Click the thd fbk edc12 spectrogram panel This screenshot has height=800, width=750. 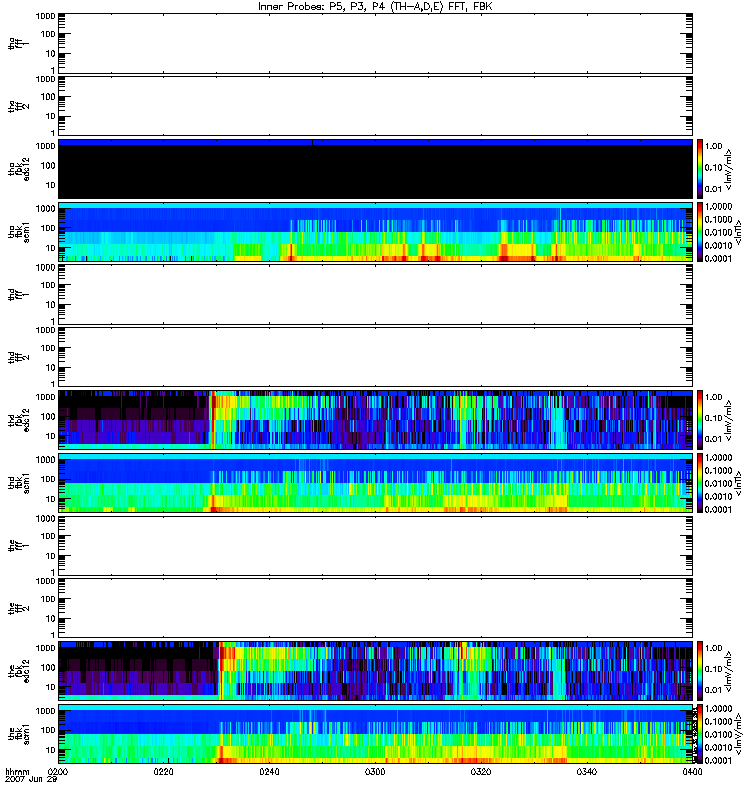point(375,420)
